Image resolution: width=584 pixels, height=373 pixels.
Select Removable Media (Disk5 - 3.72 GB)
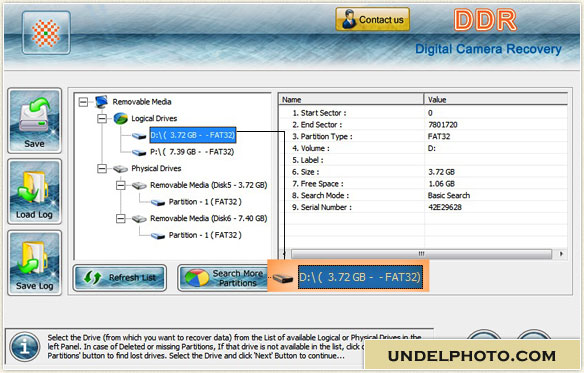pyautogui.click(x=209, y=185)
